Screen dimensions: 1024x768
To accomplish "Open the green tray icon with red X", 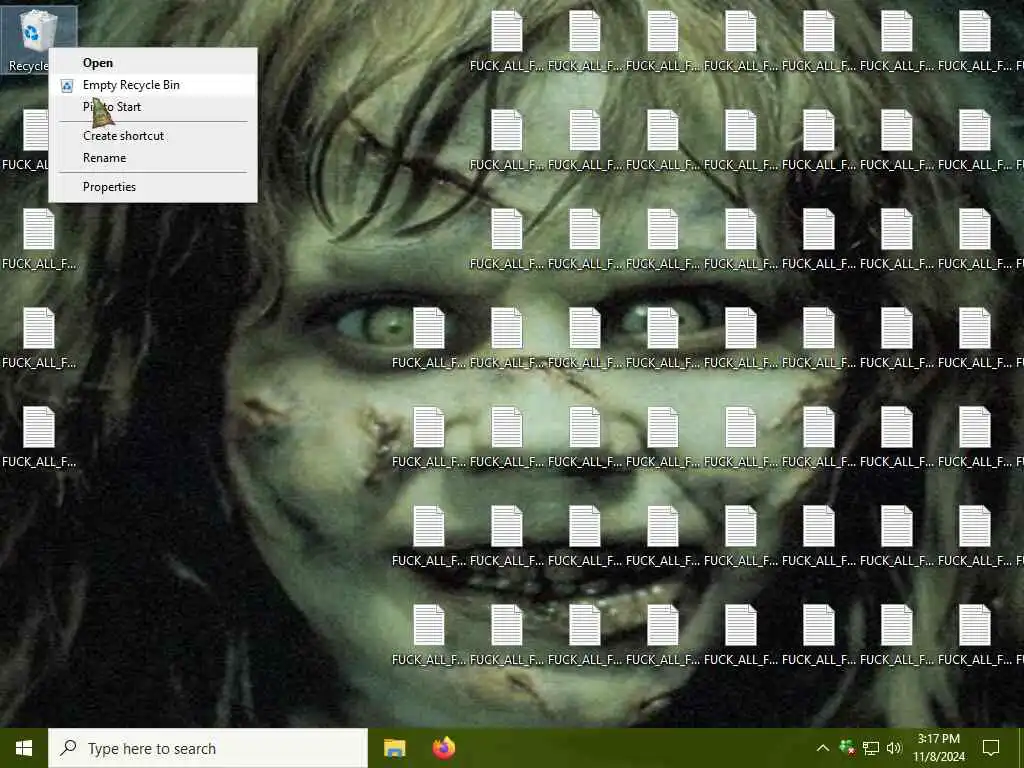I will coord(847,748).
